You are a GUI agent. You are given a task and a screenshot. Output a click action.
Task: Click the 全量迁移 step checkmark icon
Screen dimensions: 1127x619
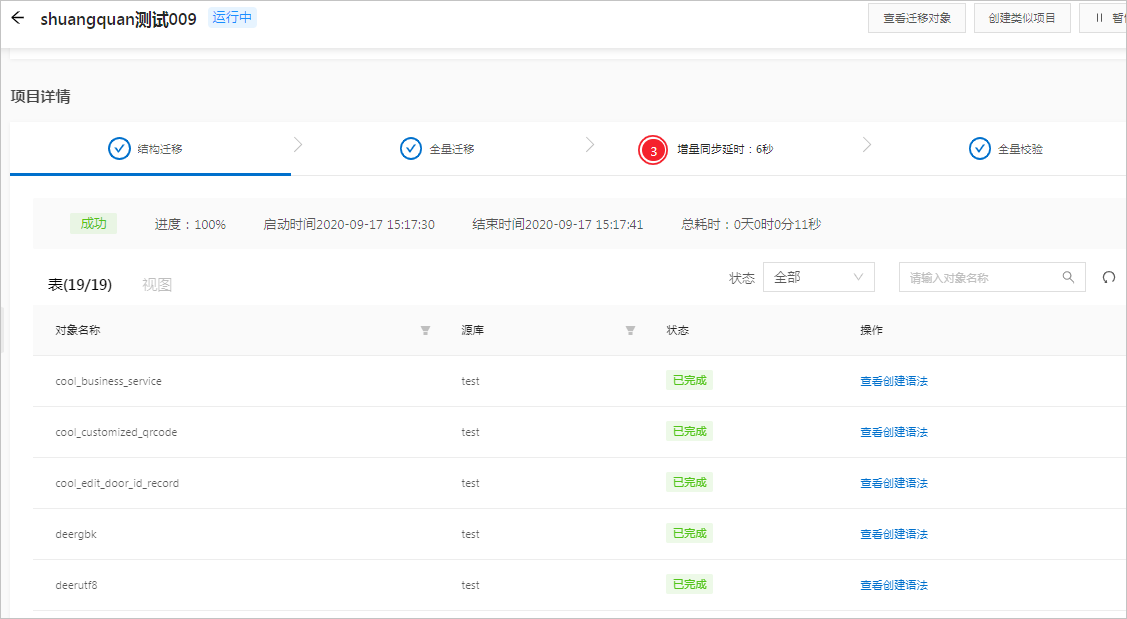point(410,147)
